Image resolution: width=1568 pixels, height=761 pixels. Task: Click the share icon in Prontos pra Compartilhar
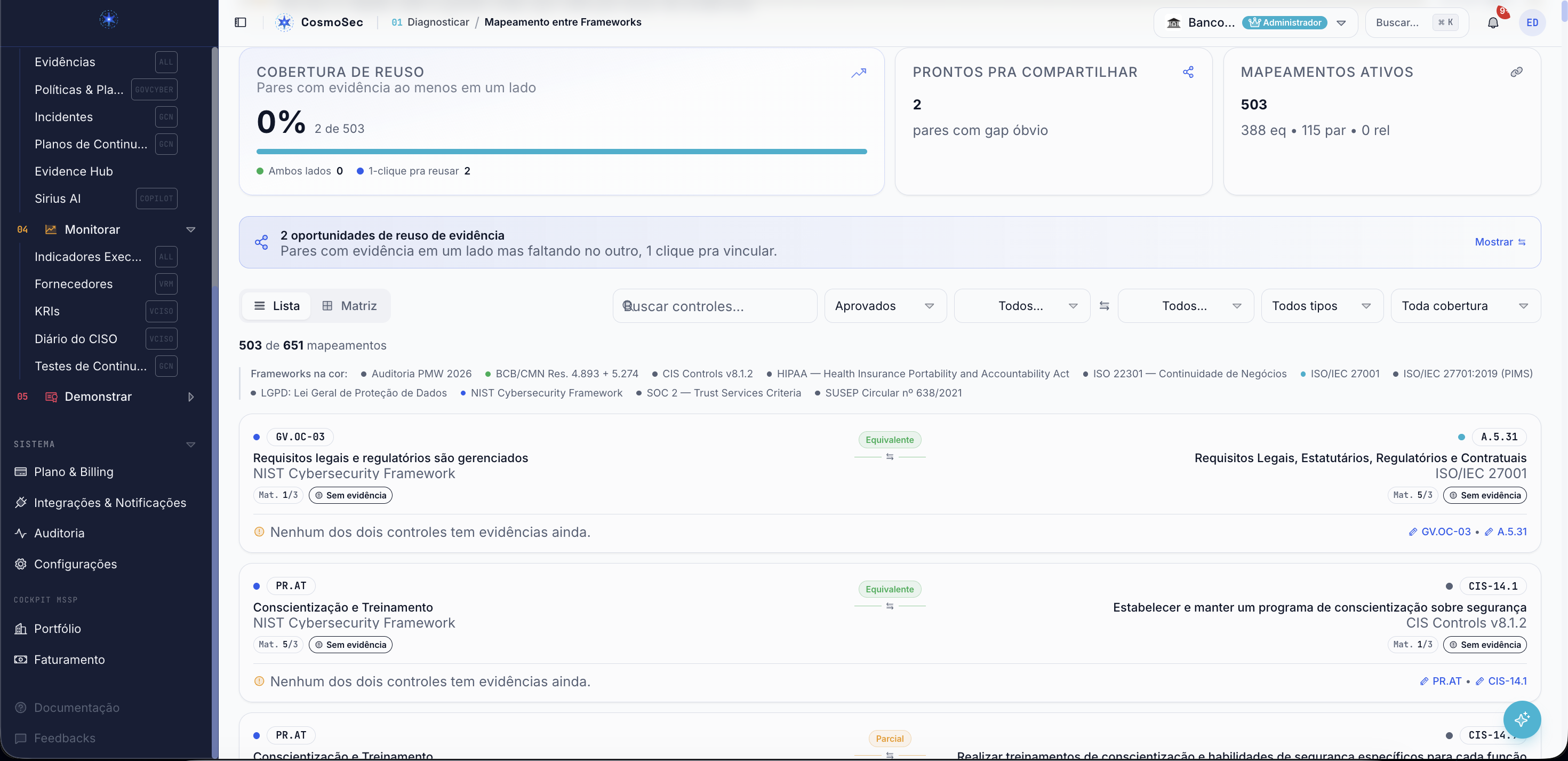pos(1188,72)
